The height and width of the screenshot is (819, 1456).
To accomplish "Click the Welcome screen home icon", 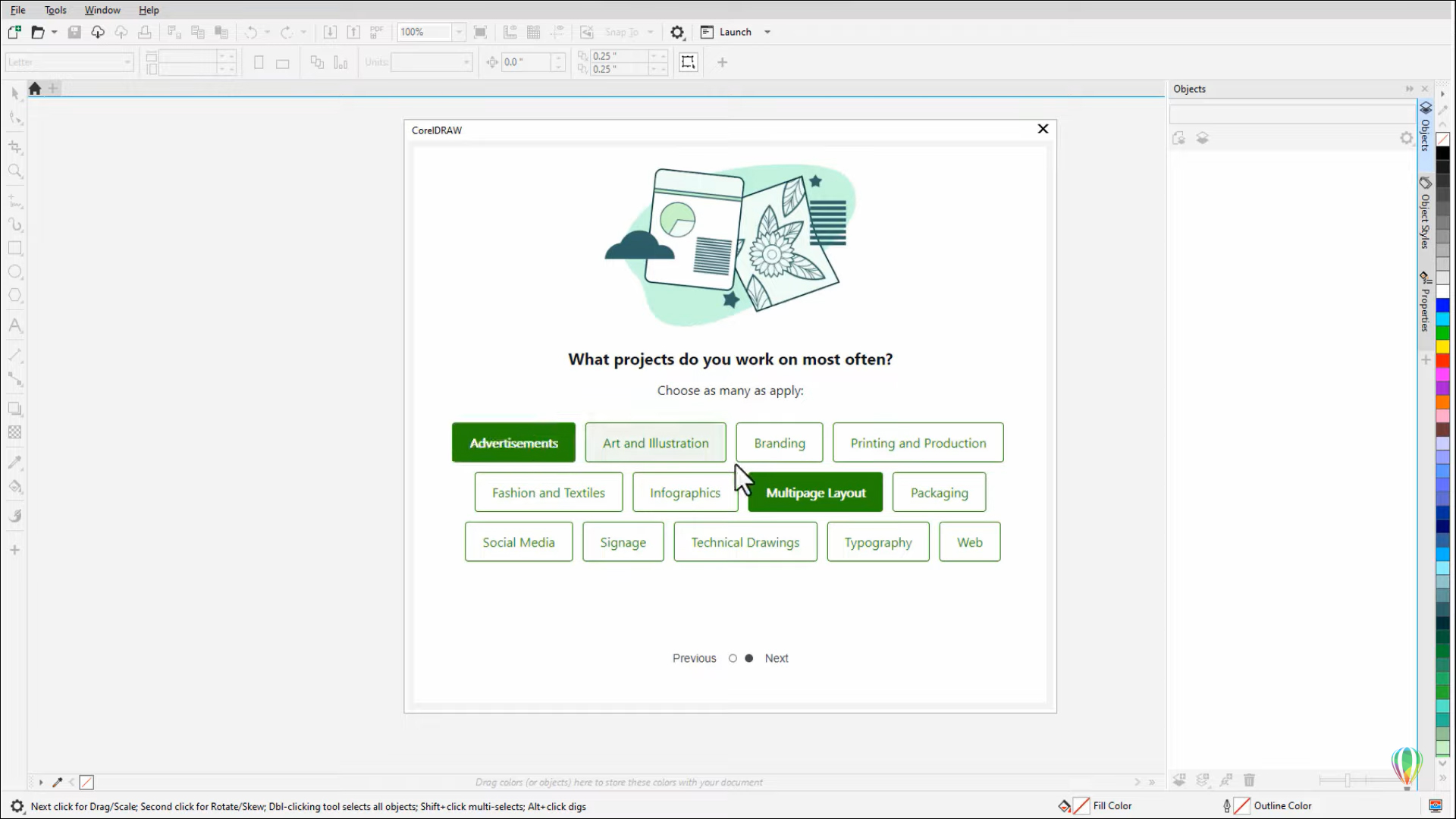I will tap(35, 89).
